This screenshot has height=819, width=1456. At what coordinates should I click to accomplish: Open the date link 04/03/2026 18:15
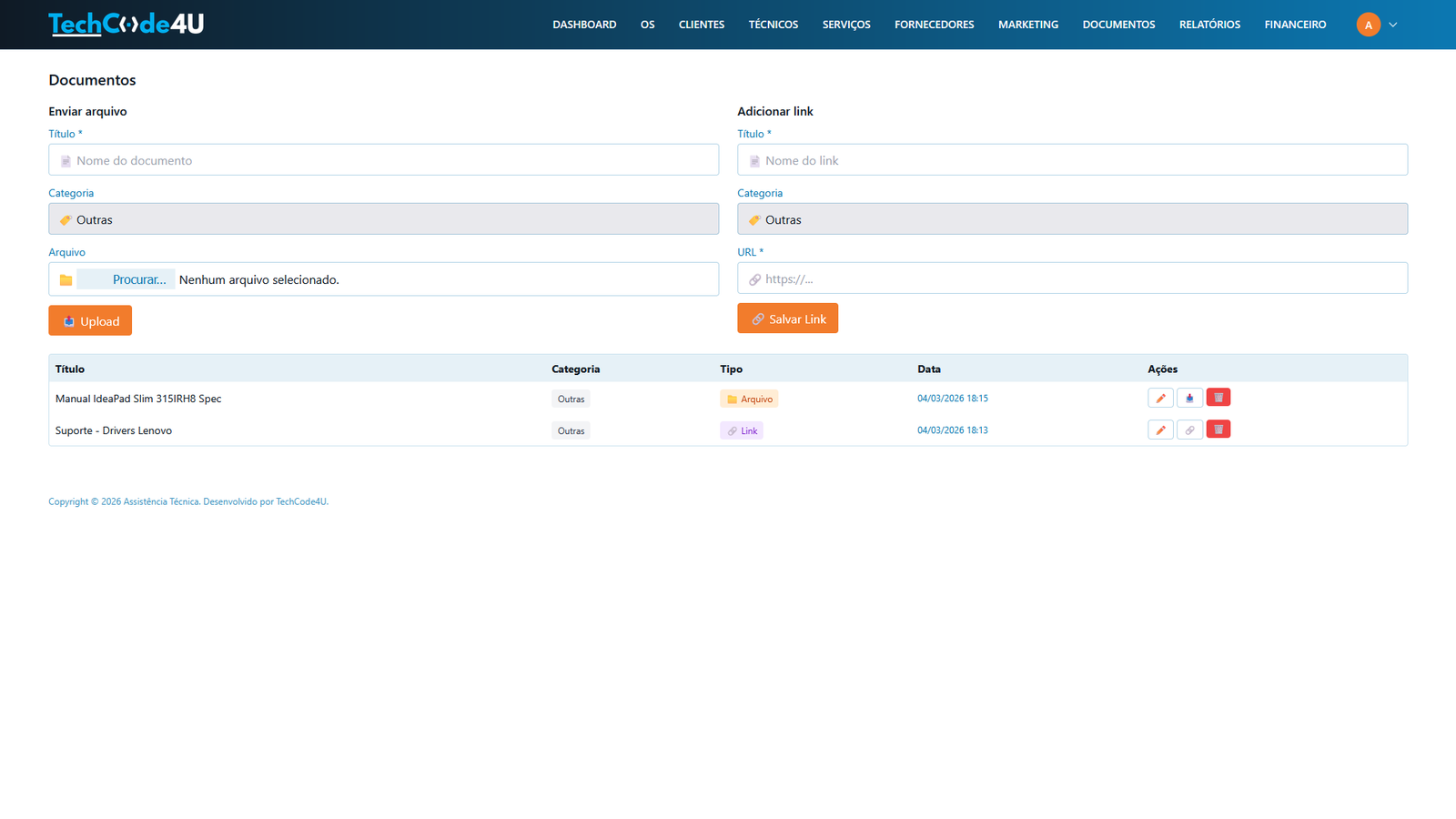[x=952, y=398]
